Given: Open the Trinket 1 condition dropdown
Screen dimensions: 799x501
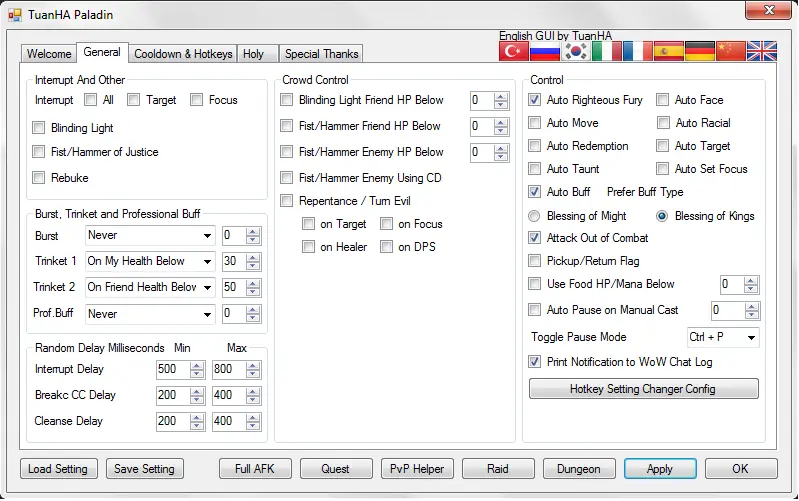Looking at the screenshot, I should tap(150, 261).
